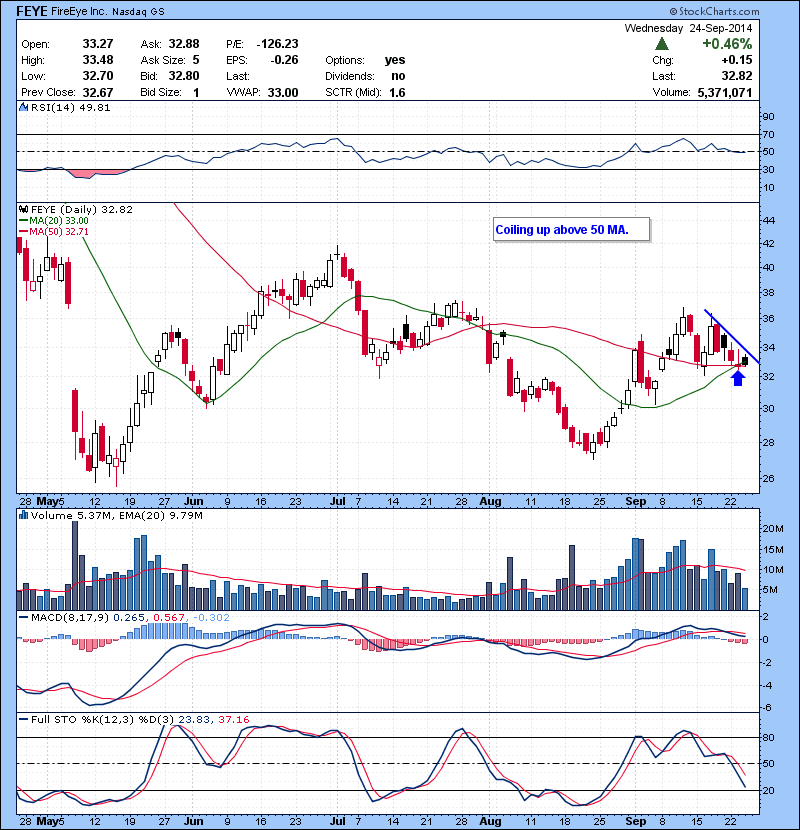
Task: Click the MACD legend line marker
Action: pos(23,617)
